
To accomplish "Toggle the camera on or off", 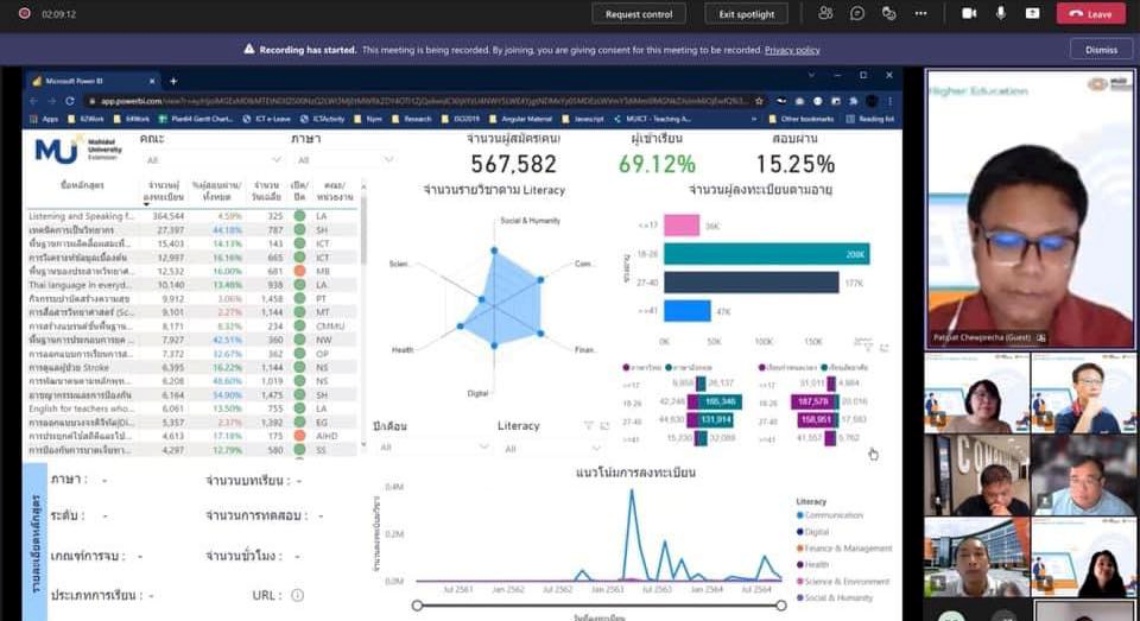I will pos(968,13).
